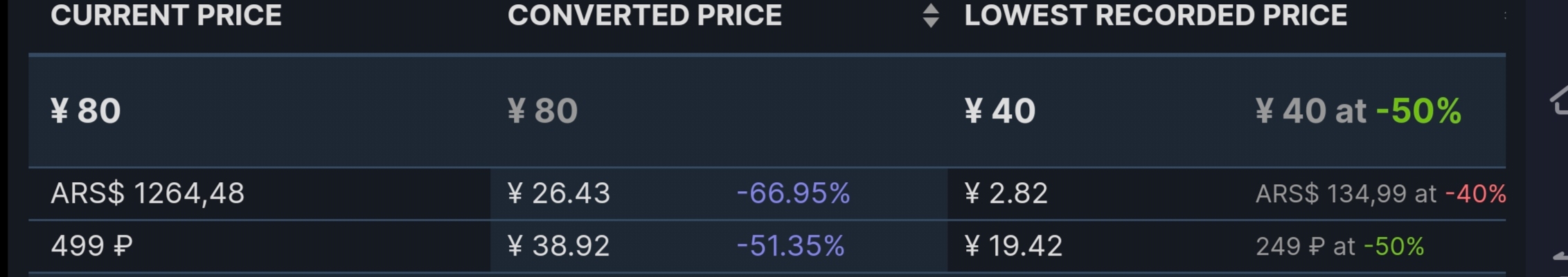Click the ¥ 38.92 converted price

pos(559,246)
